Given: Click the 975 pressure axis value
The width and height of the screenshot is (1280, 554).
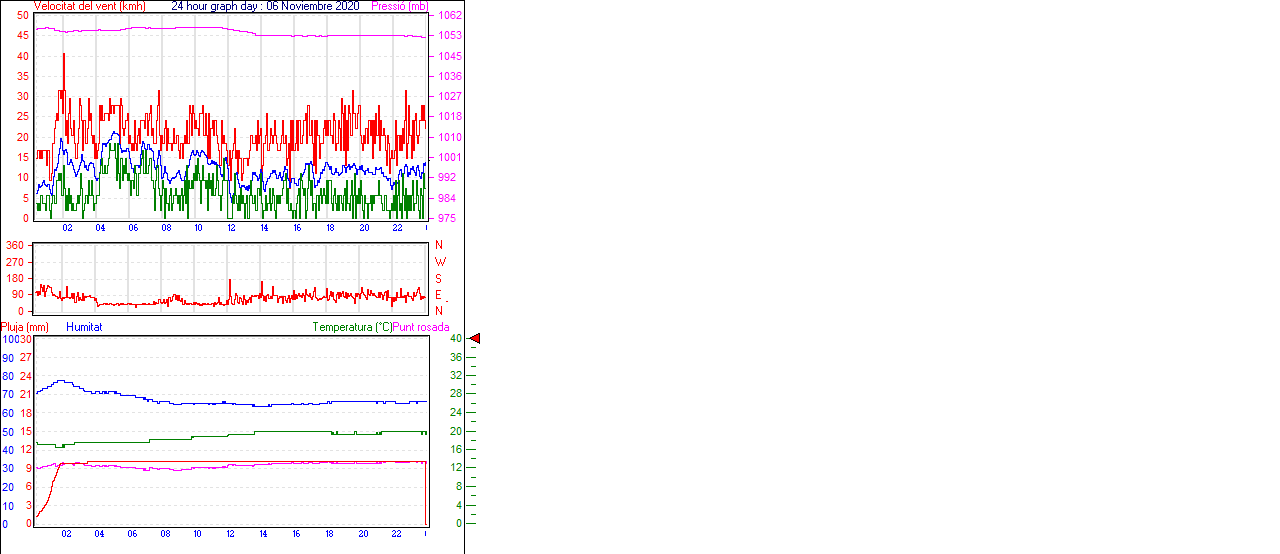Looking at the screenshot, I should [x=449, y=218].
